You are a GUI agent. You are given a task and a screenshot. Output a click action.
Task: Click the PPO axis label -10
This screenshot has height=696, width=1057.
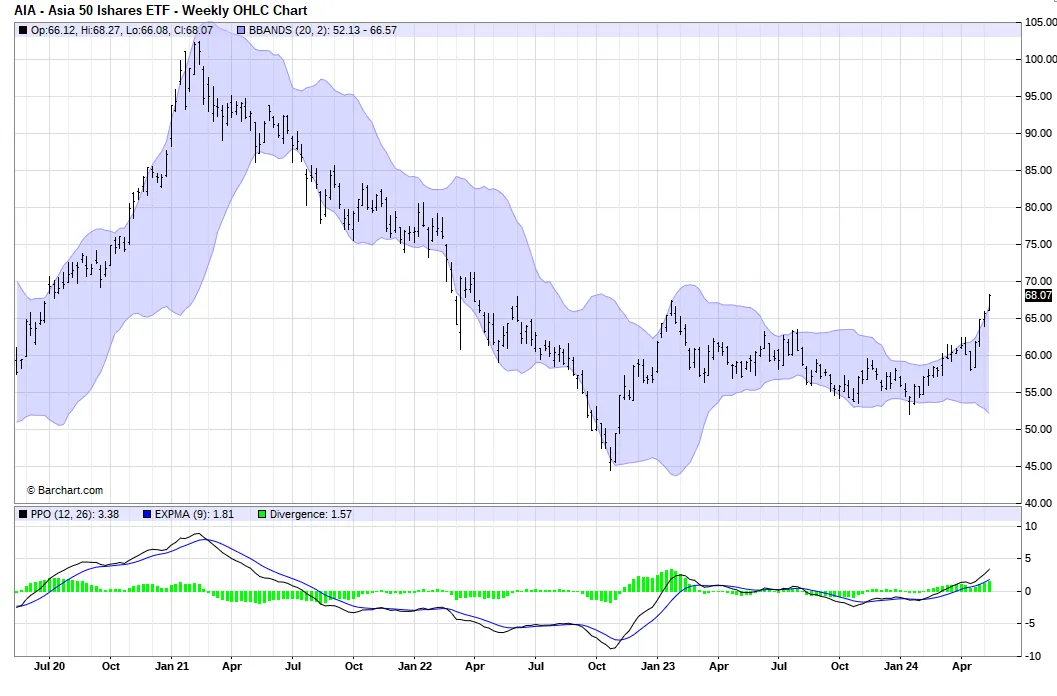[x=1031, y=656]
